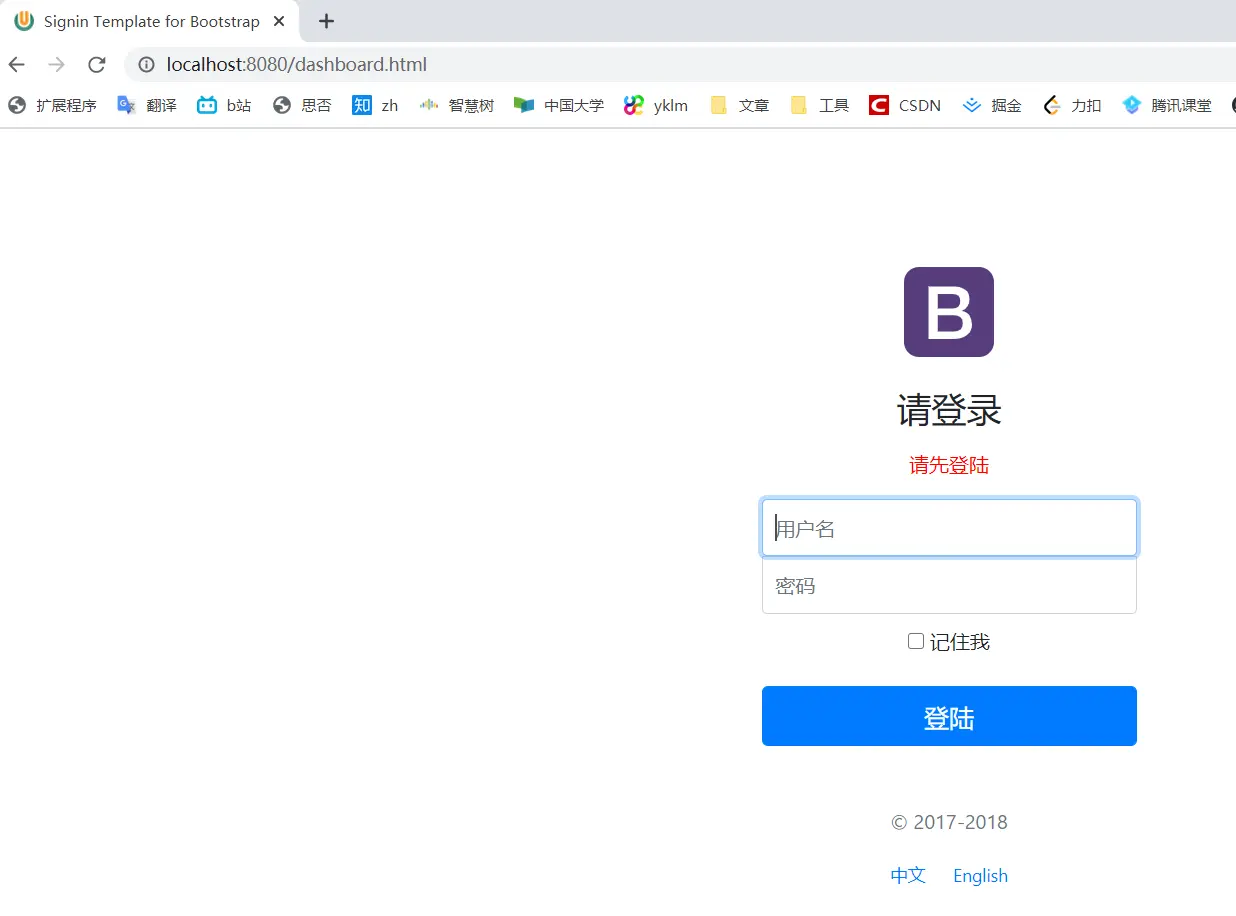1236x916 pixels.
Task: Open the 掘金 bookmark
Action: coord(992,105)
